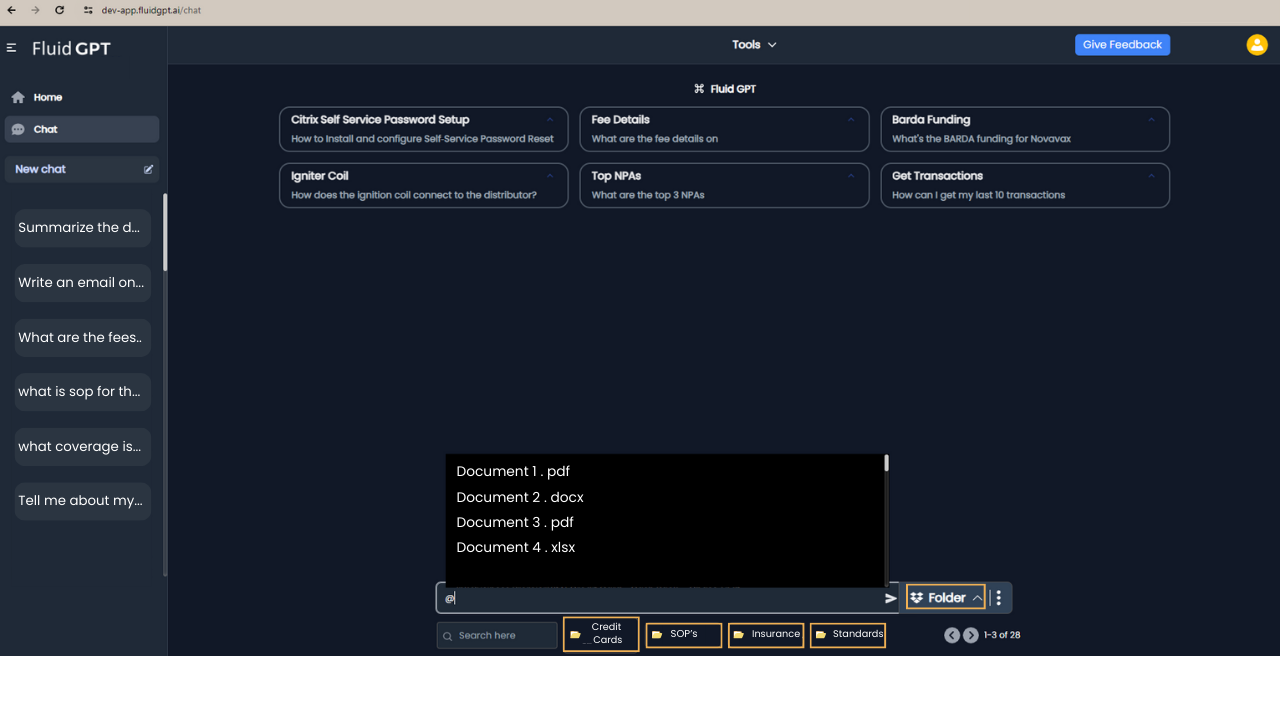Open chat 'what coverage is...'
Image resolution: width=1280 pixels, height=720 pixels.
83,447
